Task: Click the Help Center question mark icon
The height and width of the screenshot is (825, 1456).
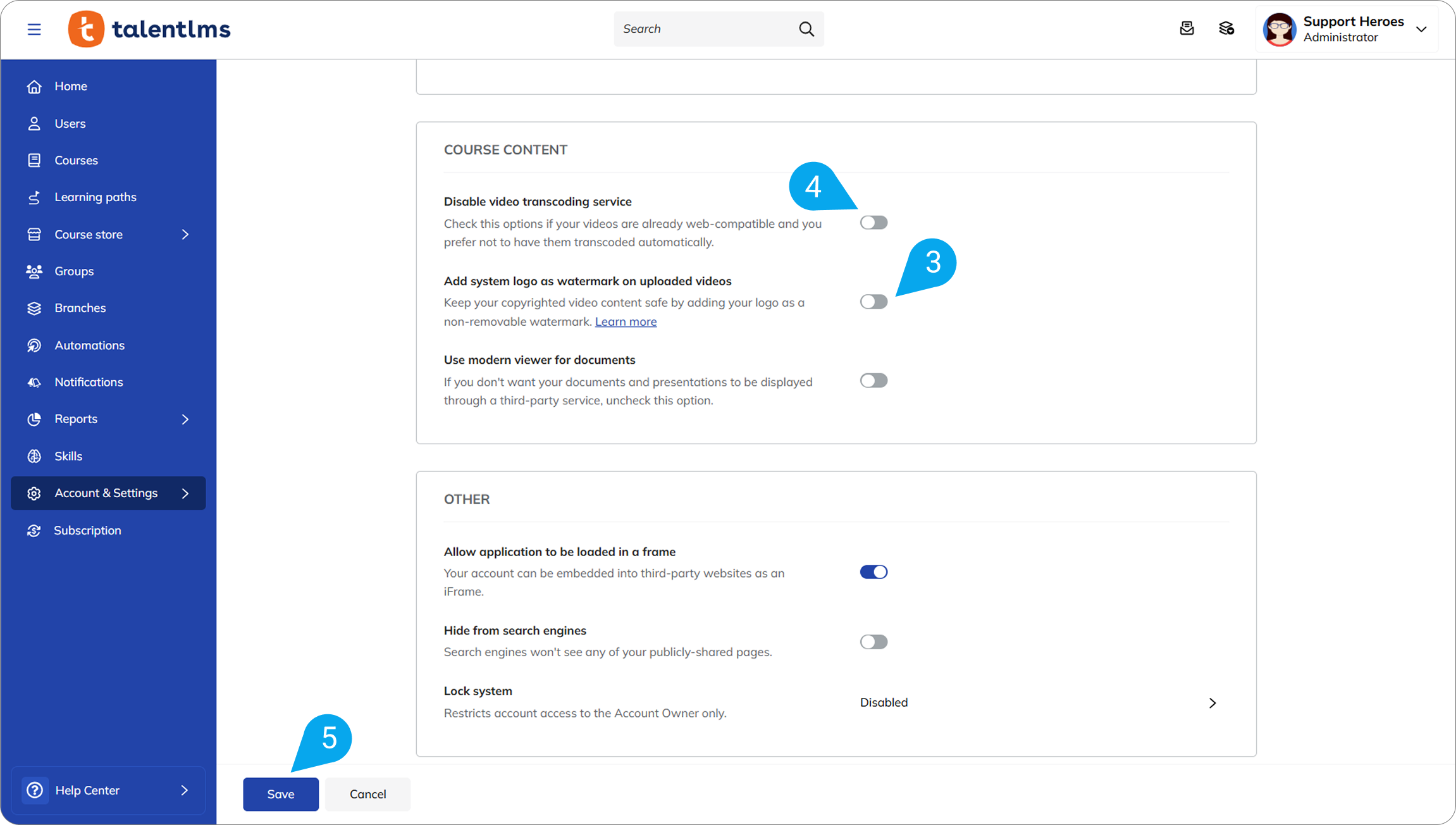Action: click(35, 790)
